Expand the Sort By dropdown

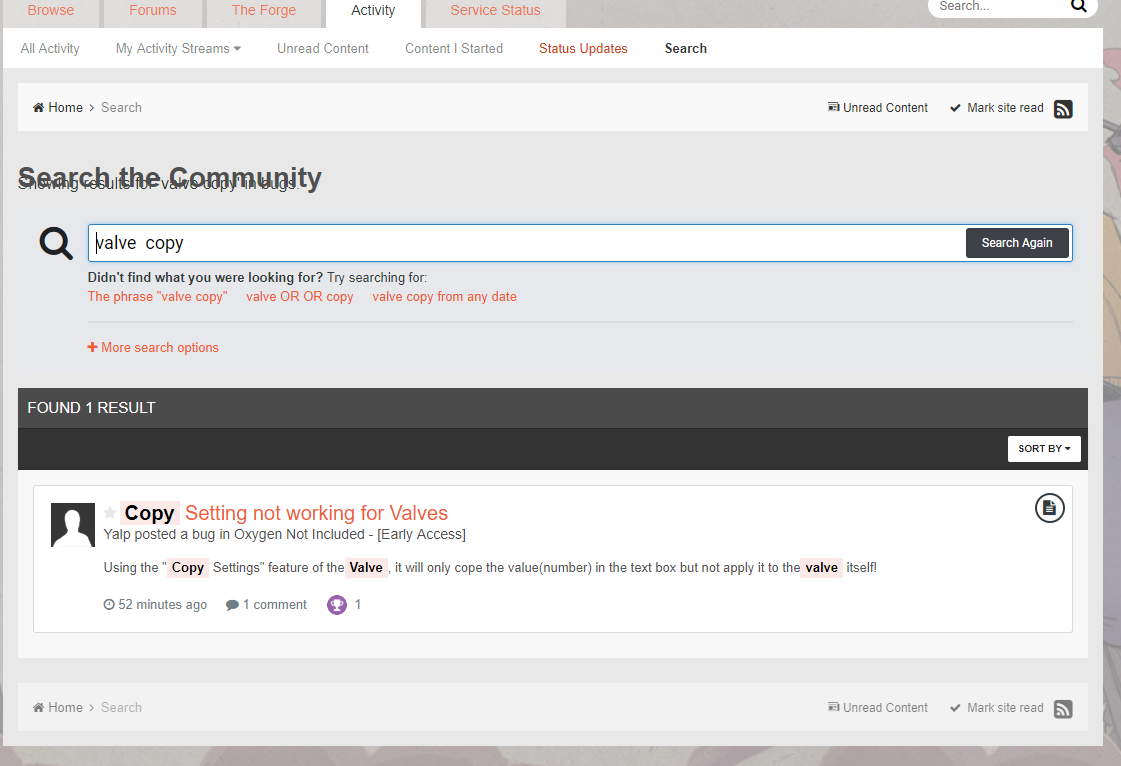[1043, 449]
